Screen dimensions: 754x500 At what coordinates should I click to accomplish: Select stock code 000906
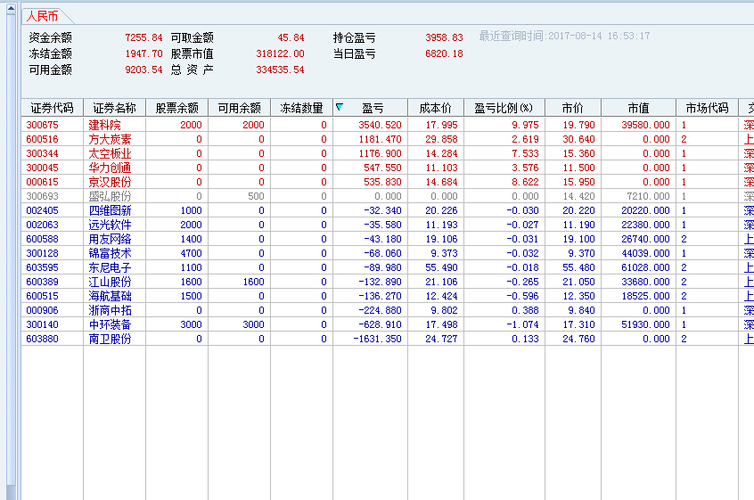[x=42, y=311]
